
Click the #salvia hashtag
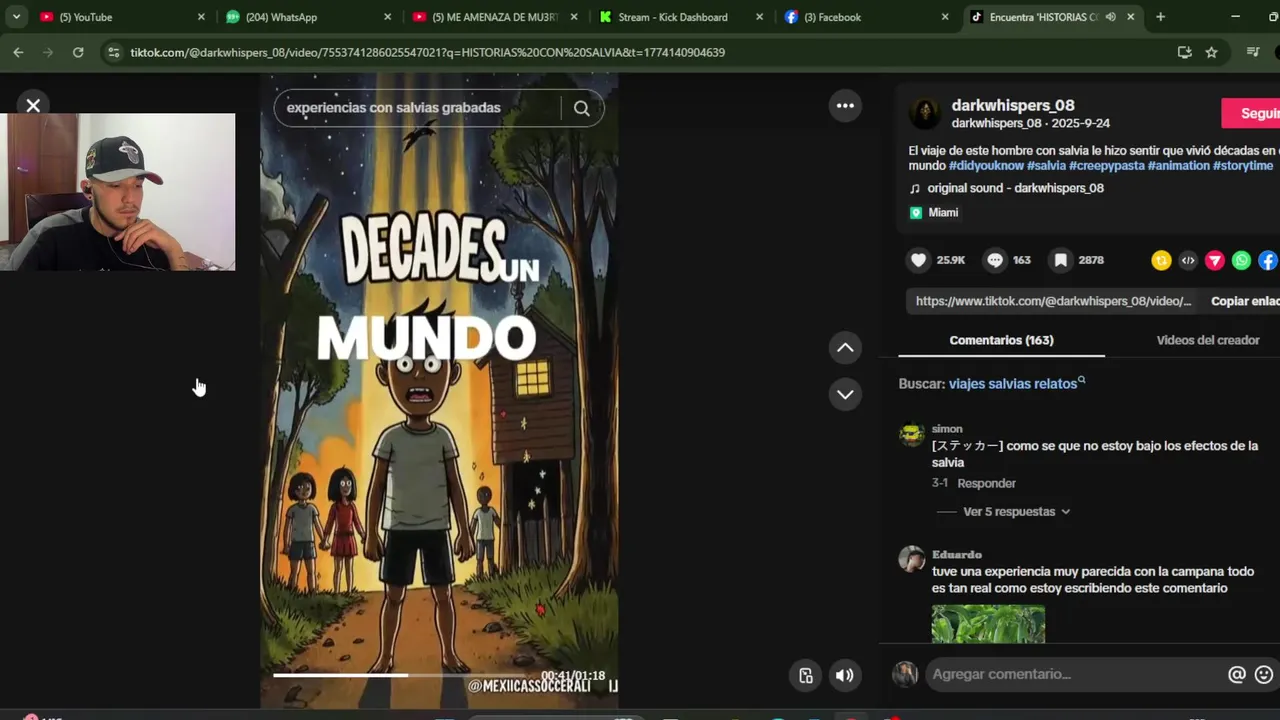click(1046, 166)
